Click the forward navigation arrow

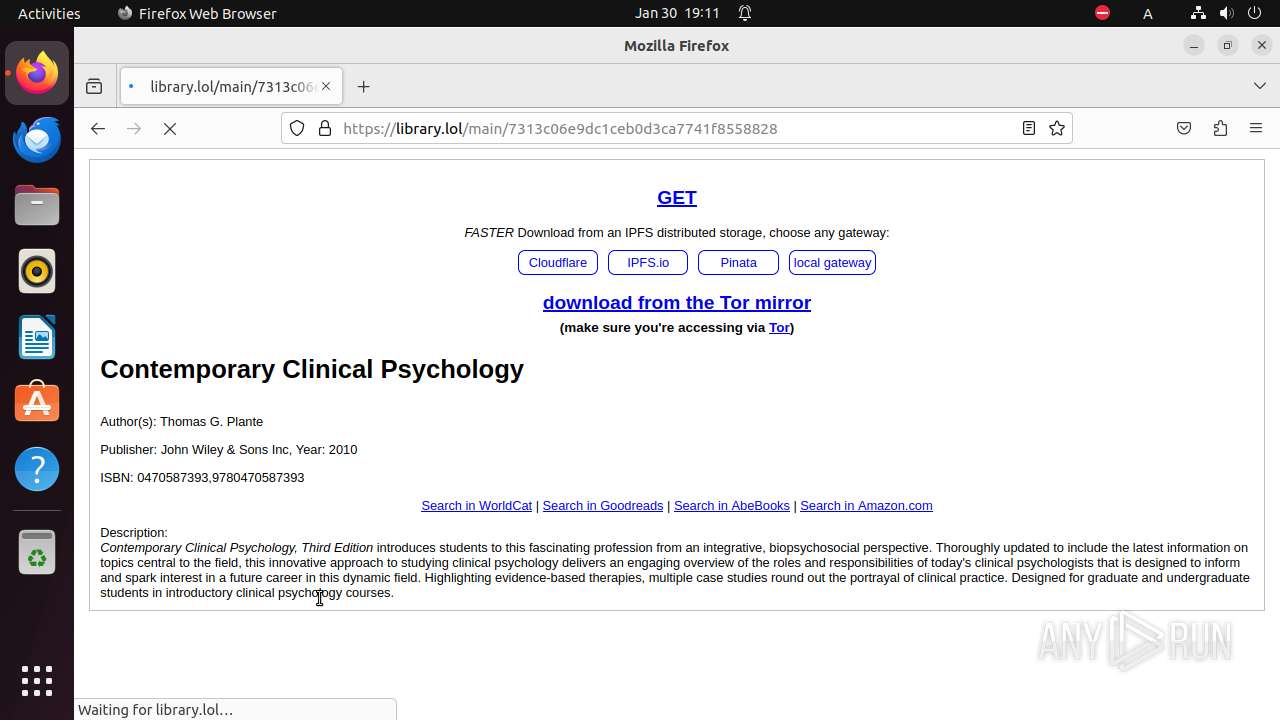(134, 129)
